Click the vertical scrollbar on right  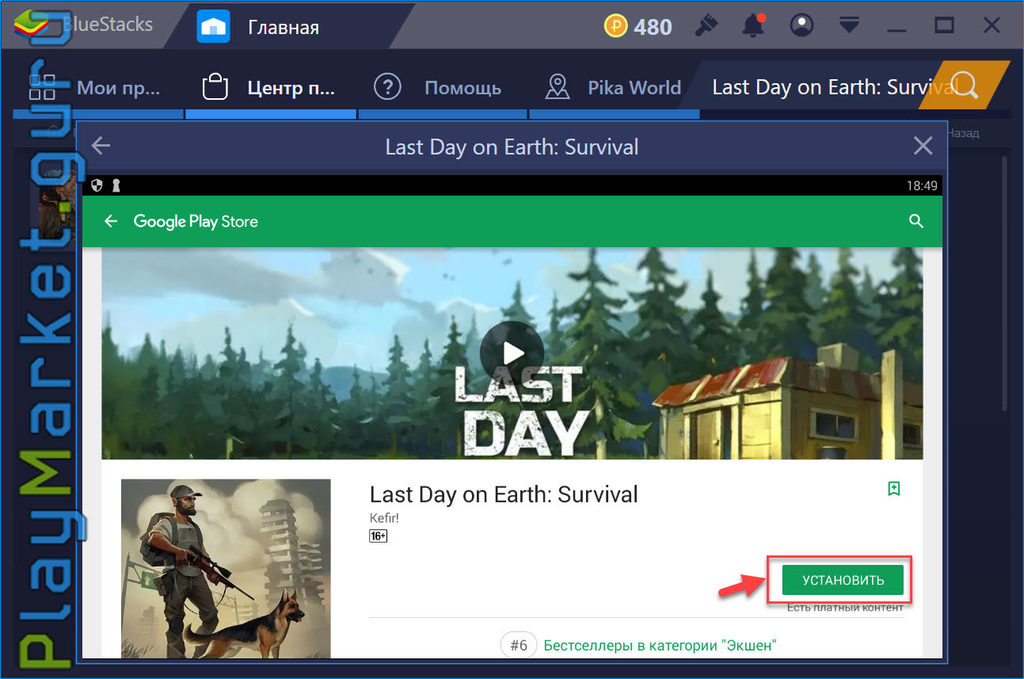(x=1004, y=281)
